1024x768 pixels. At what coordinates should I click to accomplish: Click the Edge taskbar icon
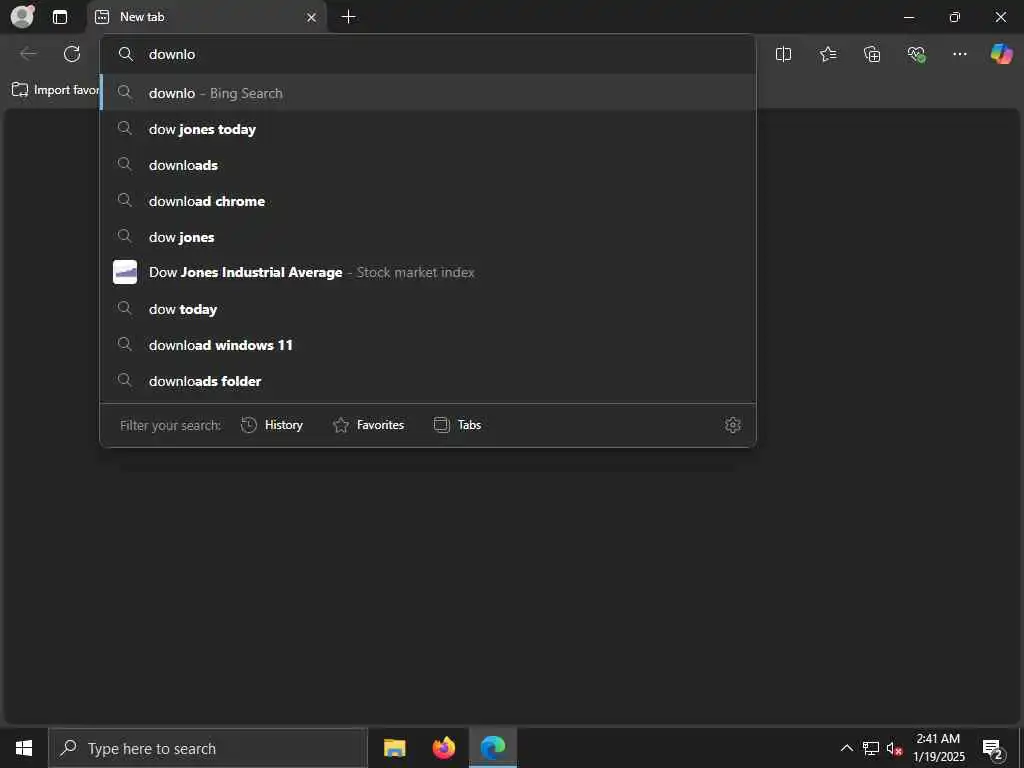[493, 748]
